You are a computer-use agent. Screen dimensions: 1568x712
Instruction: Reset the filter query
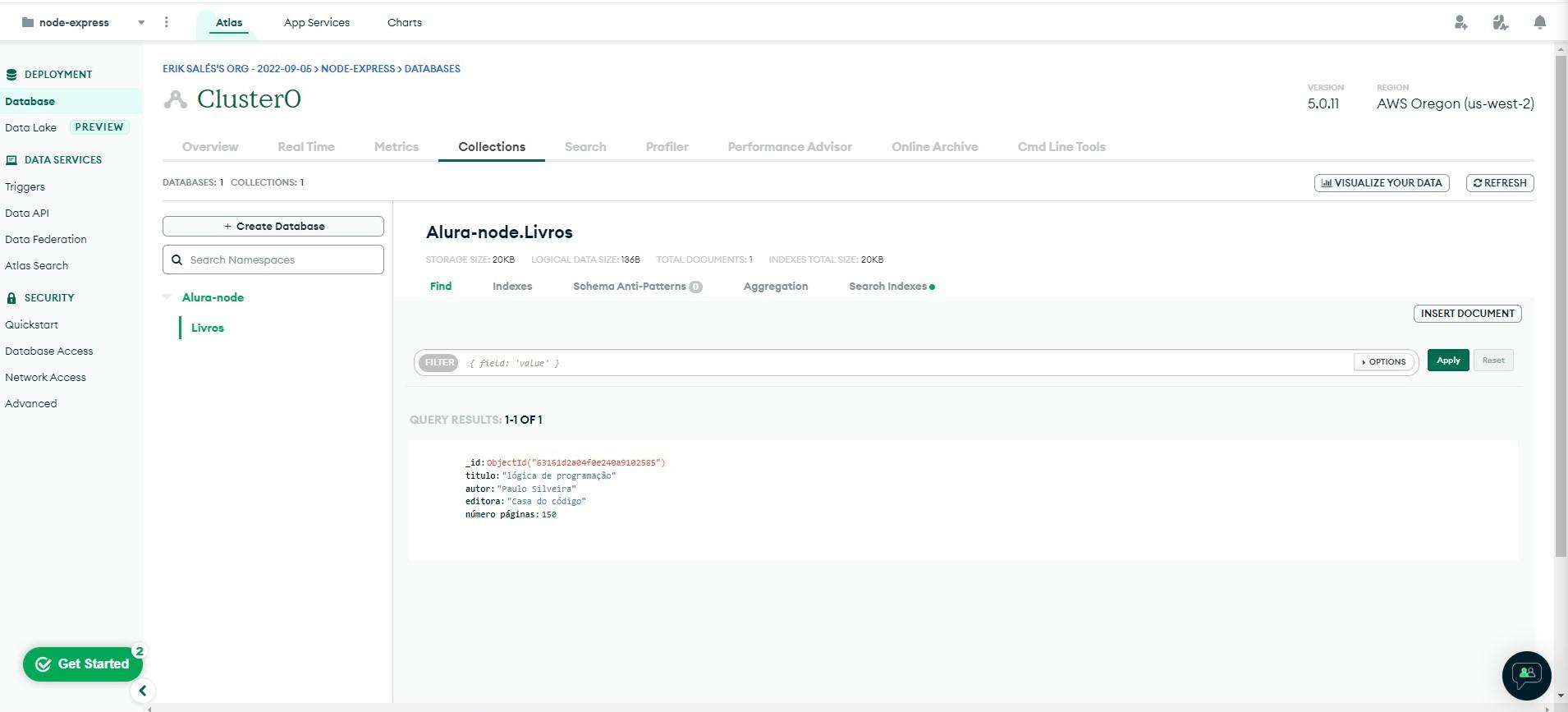[1493, 361]
